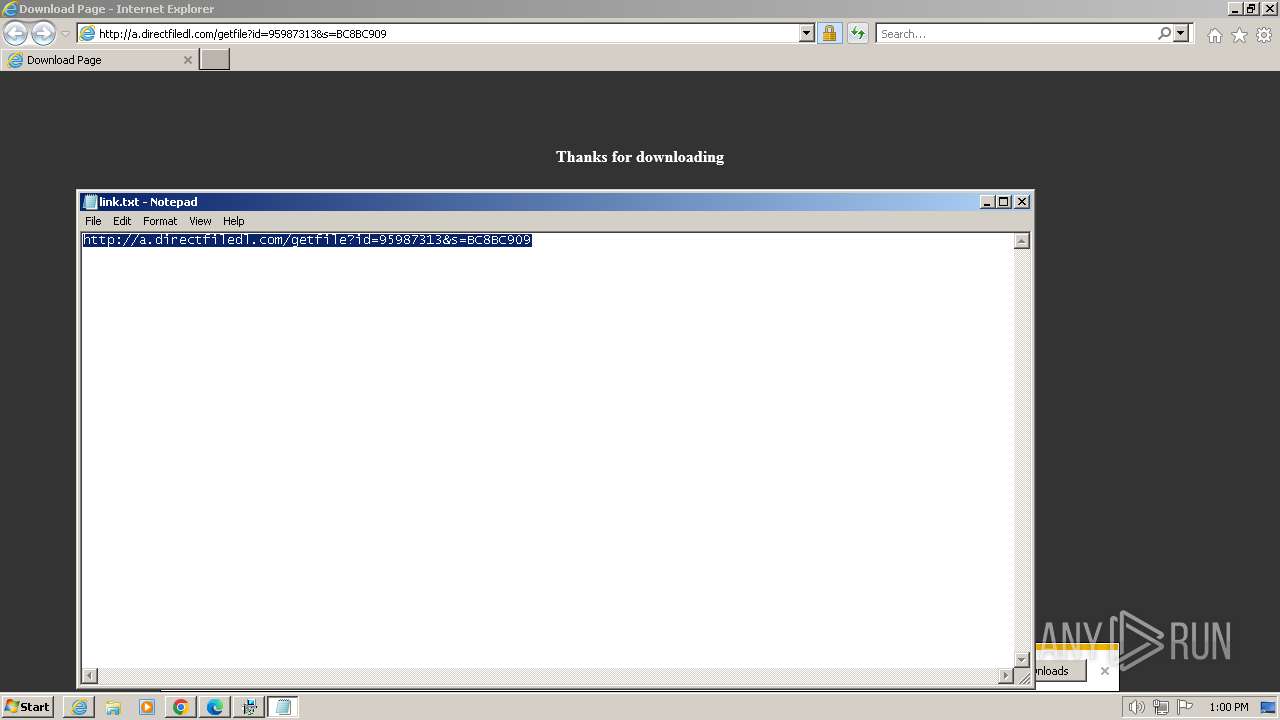This screenshot has width=1280, height=720.
Task: Open the volume speaker tray icon
Action: point(1136,707)
